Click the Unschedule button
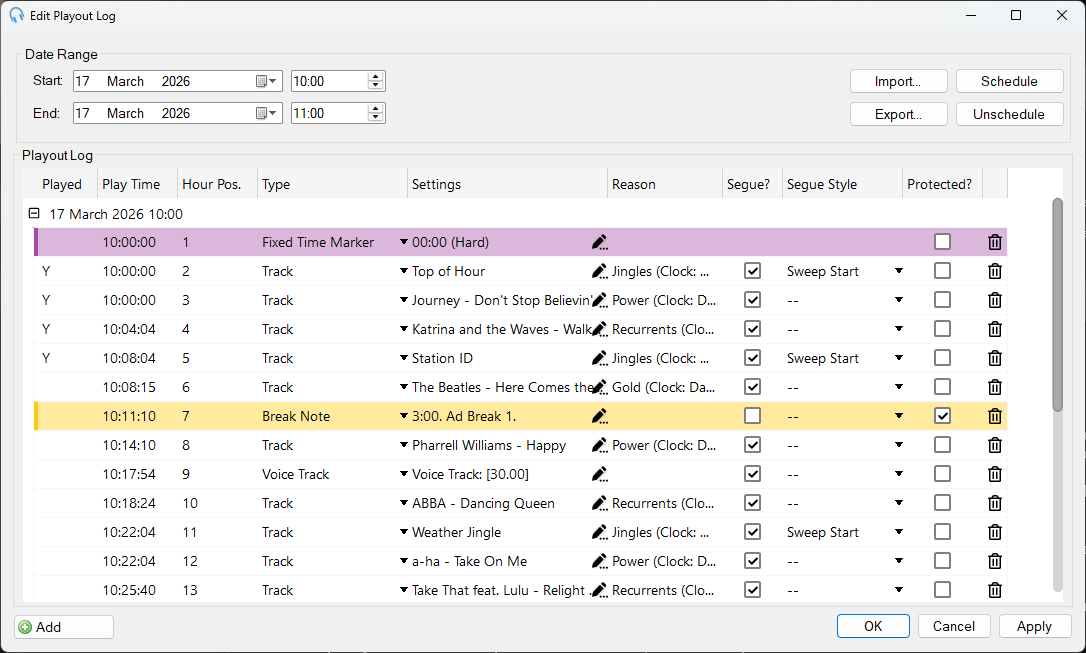Image resolution: width=1086 pixels, height=653 pixels. click(x=1009, y=114)
